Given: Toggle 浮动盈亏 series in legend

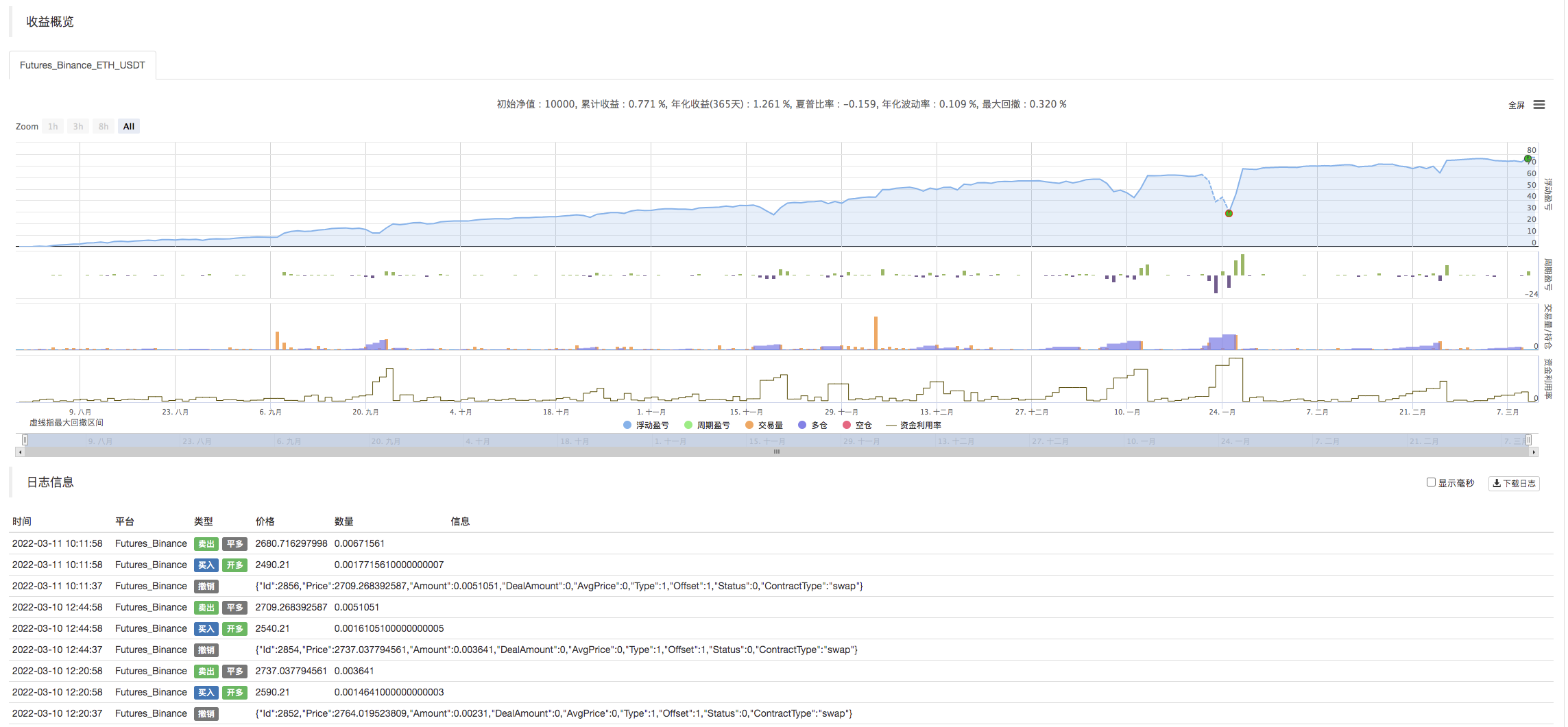Looking at the screenshot, I should (x=645, y=426).
